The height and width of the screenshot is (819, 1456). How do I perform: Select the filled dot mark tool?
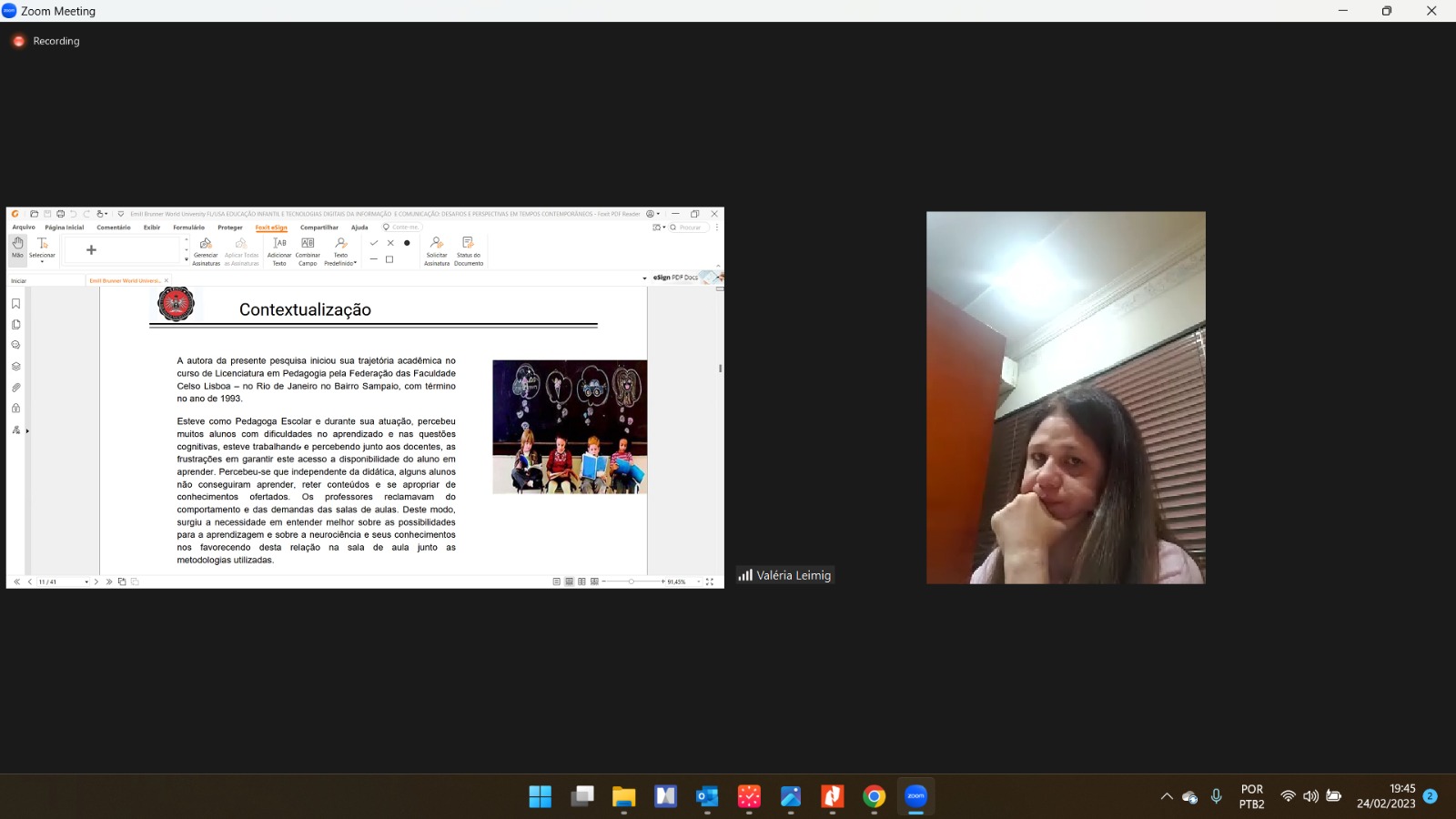coord(407,243)
